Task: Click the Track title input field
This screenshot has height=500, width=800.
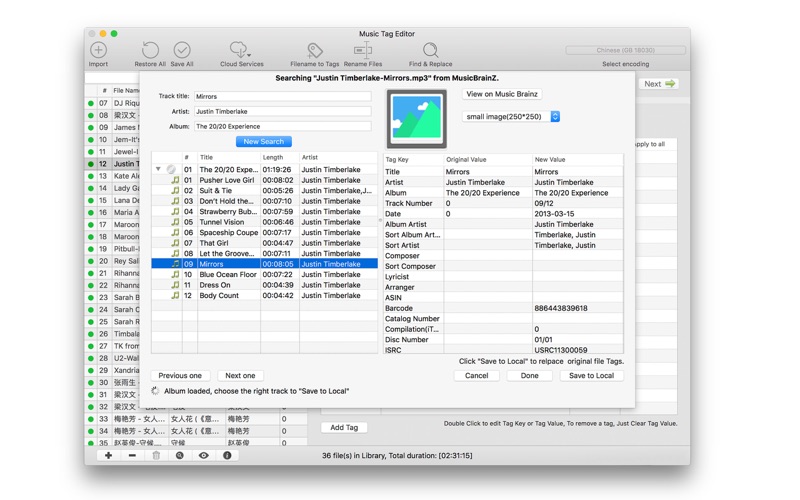Action: point(282,97)
